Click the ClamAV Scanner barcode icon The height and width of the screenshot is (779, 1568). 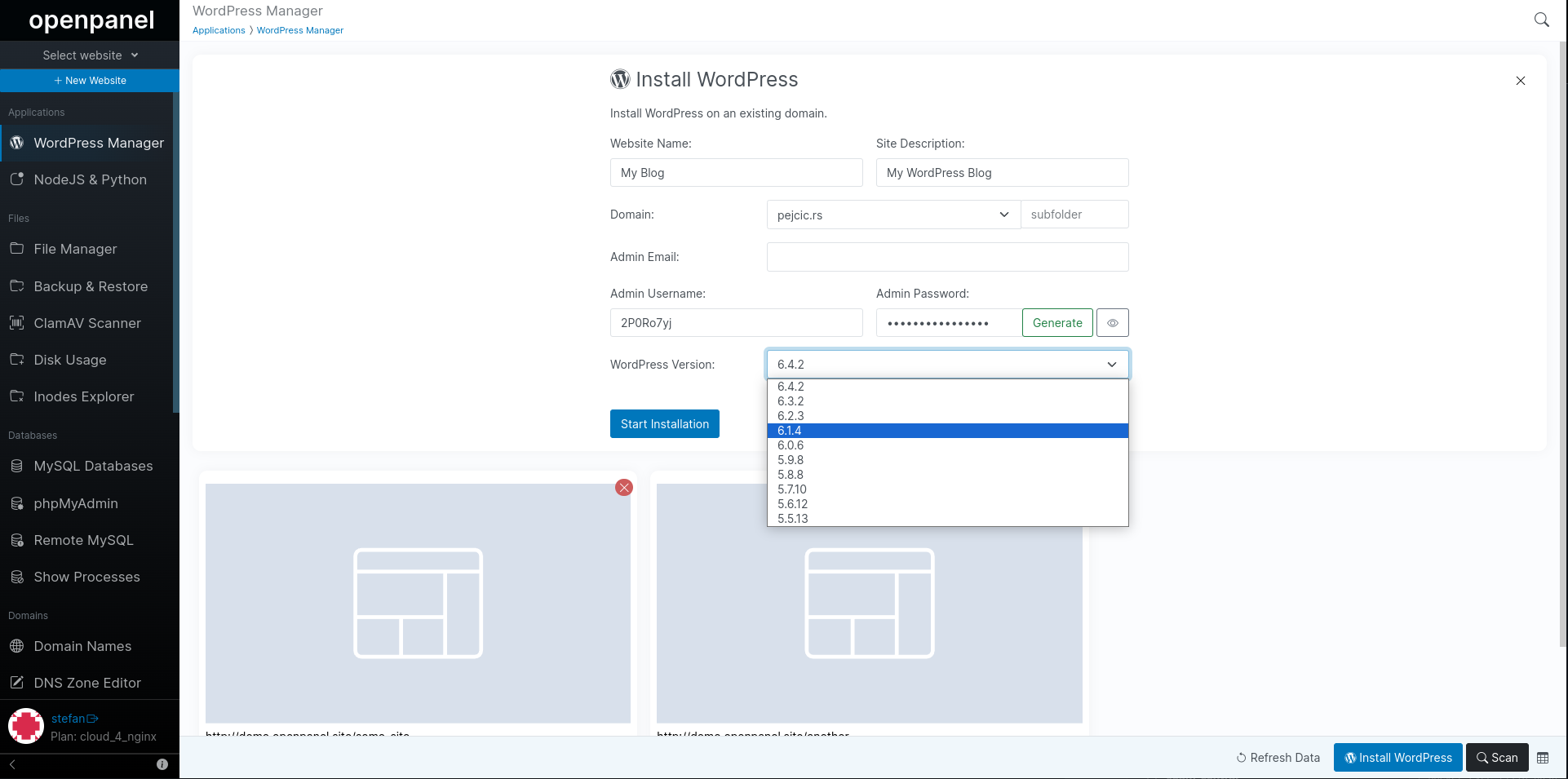click(x=16, y=322)
